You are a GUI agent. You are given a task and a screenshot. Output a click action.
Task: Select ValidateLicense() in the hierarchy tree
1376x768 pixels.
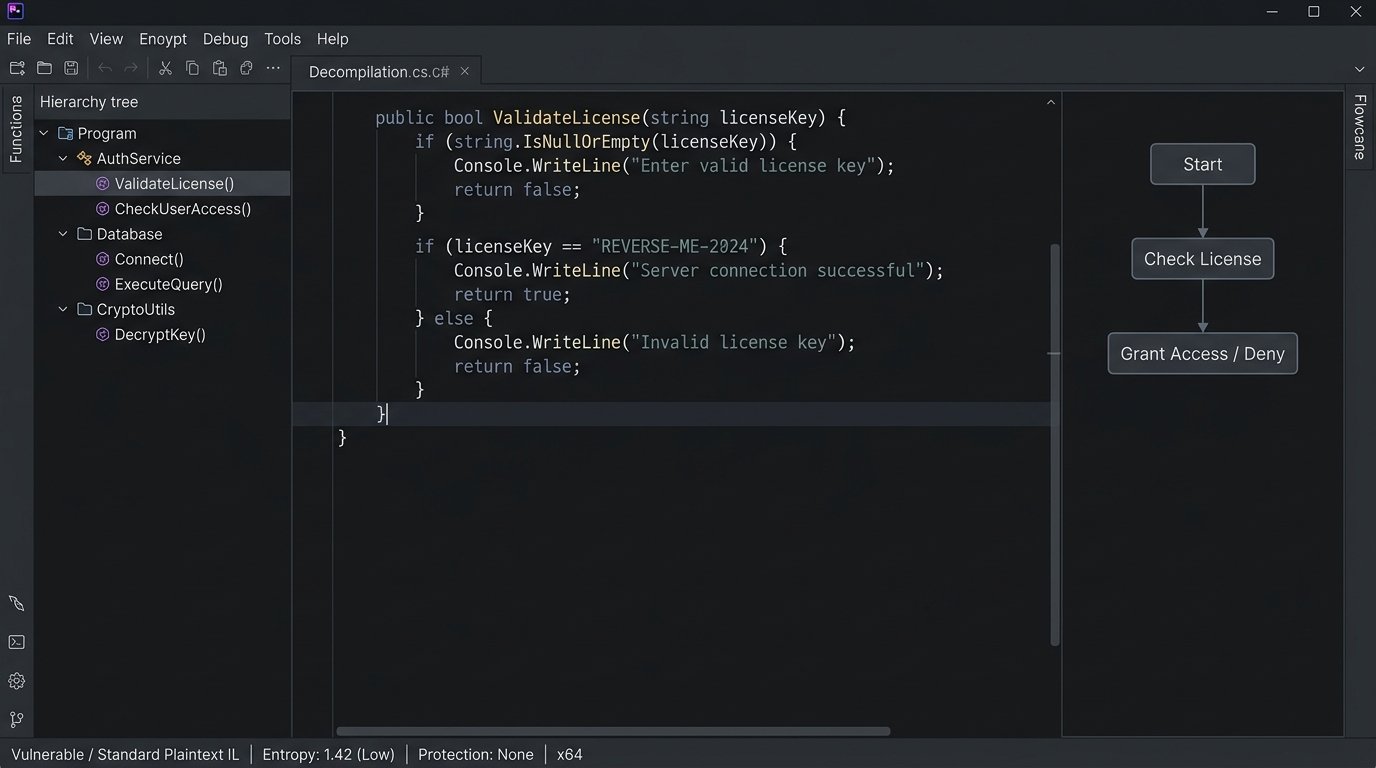click(x=163, y=184)
